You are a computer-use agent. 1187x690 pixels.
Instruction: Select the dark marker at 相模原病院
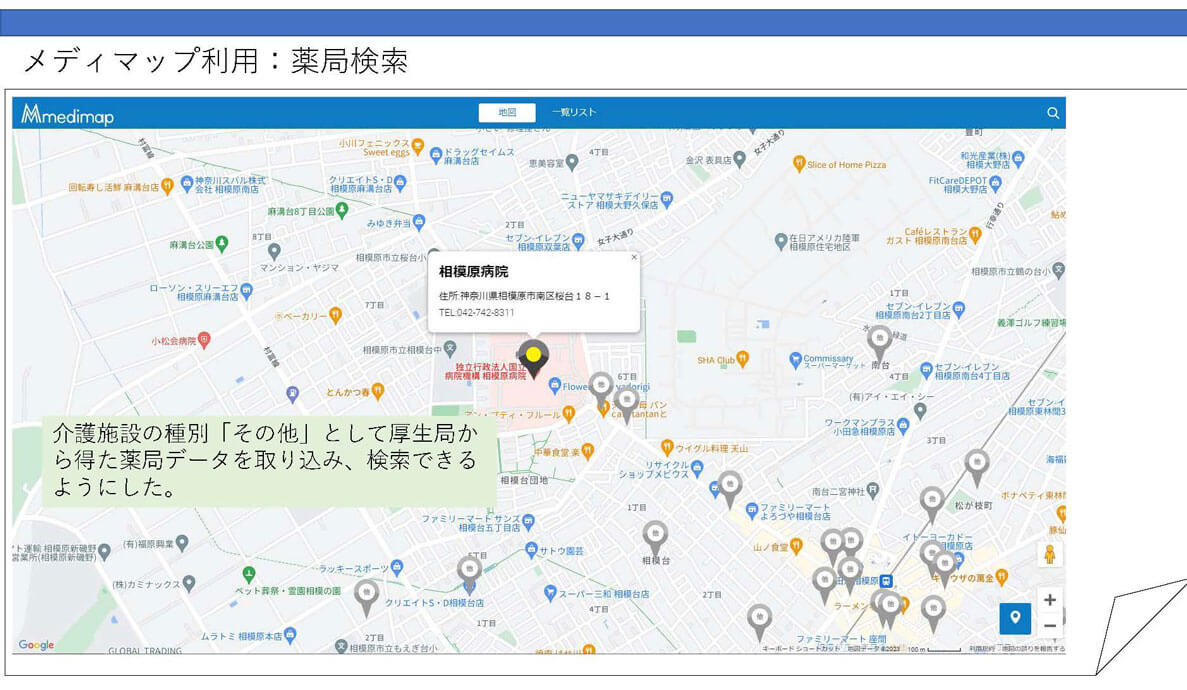click(533, 357)
